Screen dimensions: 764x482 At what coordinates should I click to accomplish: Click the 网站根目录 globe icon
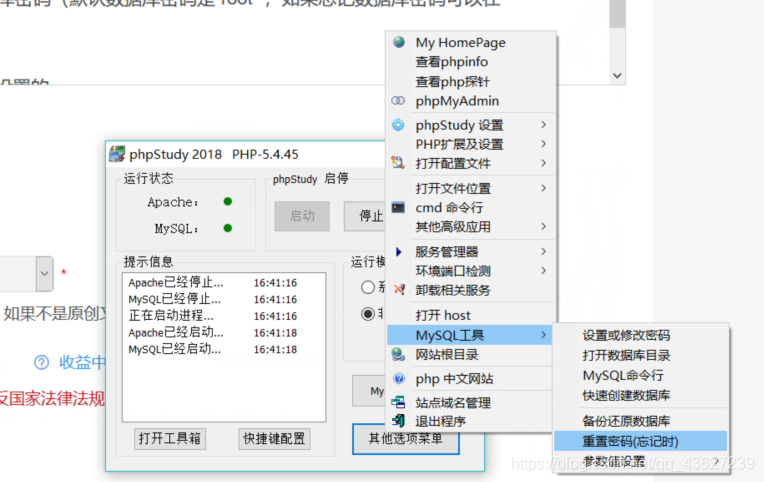(x=398, y=354)
